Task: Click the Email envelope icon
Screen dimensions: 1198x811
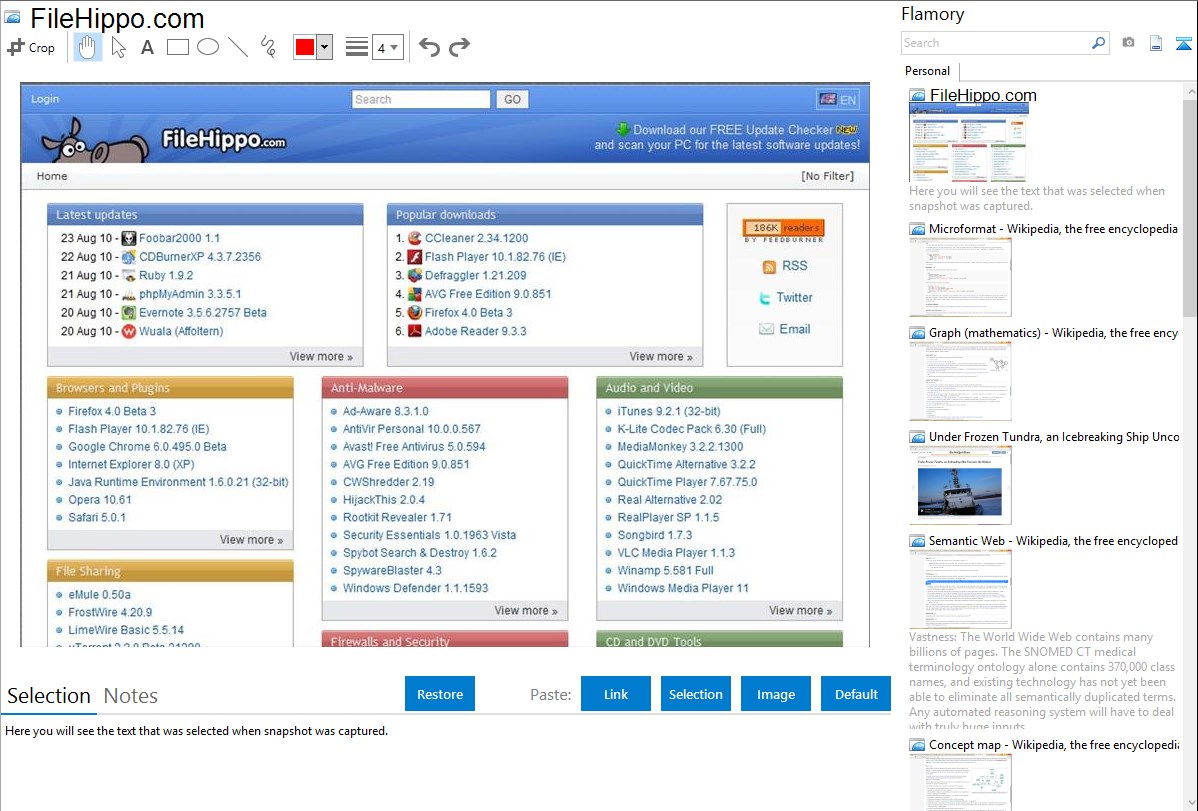Action: pos(766,329)
